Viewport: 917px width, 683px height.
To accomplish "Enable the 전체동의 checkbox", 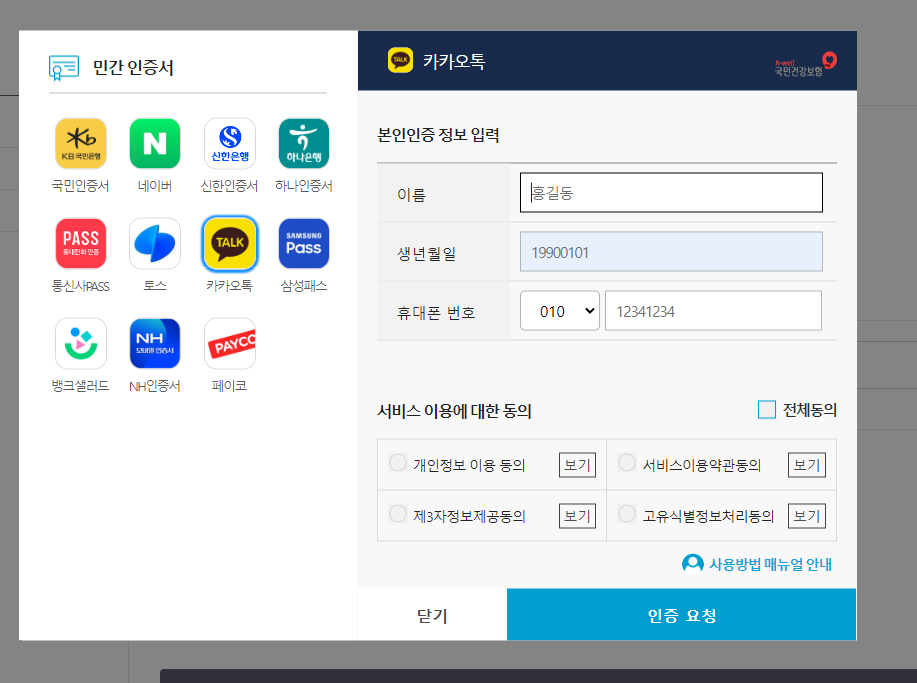I will click(767, 408).
